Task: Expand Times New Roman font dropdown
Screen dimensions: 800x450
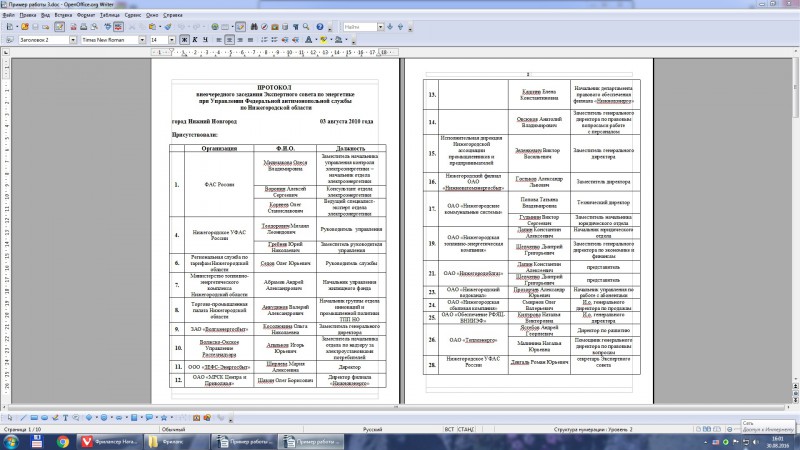Action: (142, 40)
